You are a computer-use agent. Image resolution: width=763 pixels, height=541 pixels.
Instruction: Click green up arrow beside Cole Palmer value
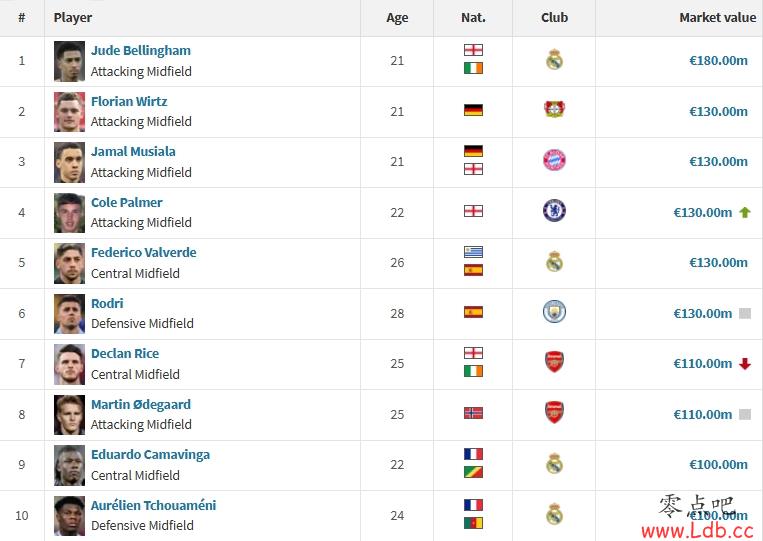pos(745,213)
